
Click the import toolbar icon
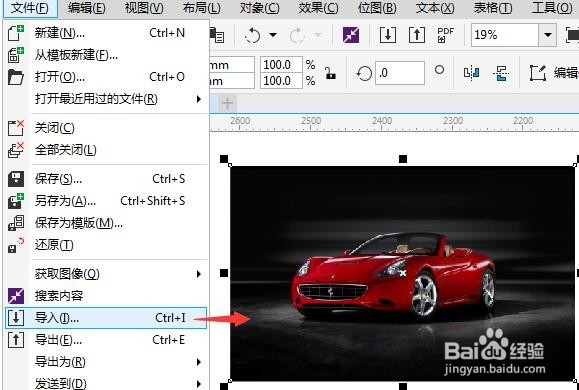(x=388, y=35)
